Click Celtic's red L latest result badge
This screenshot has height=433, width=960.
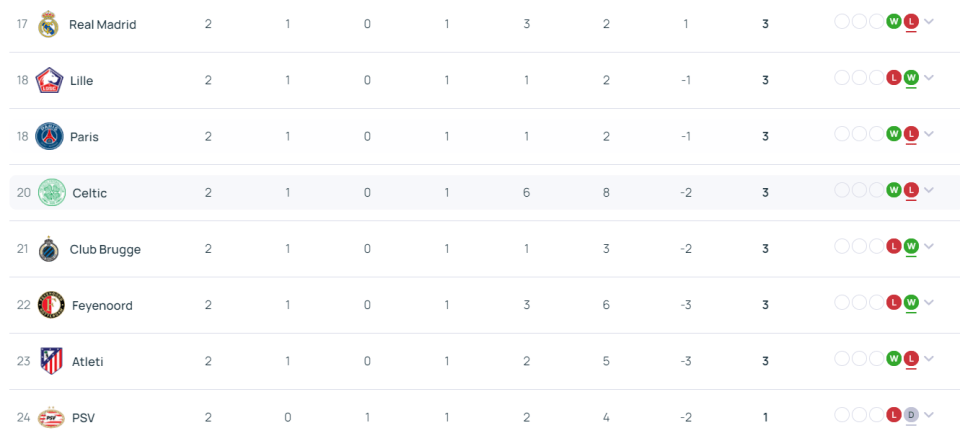[x=911, y=190]
